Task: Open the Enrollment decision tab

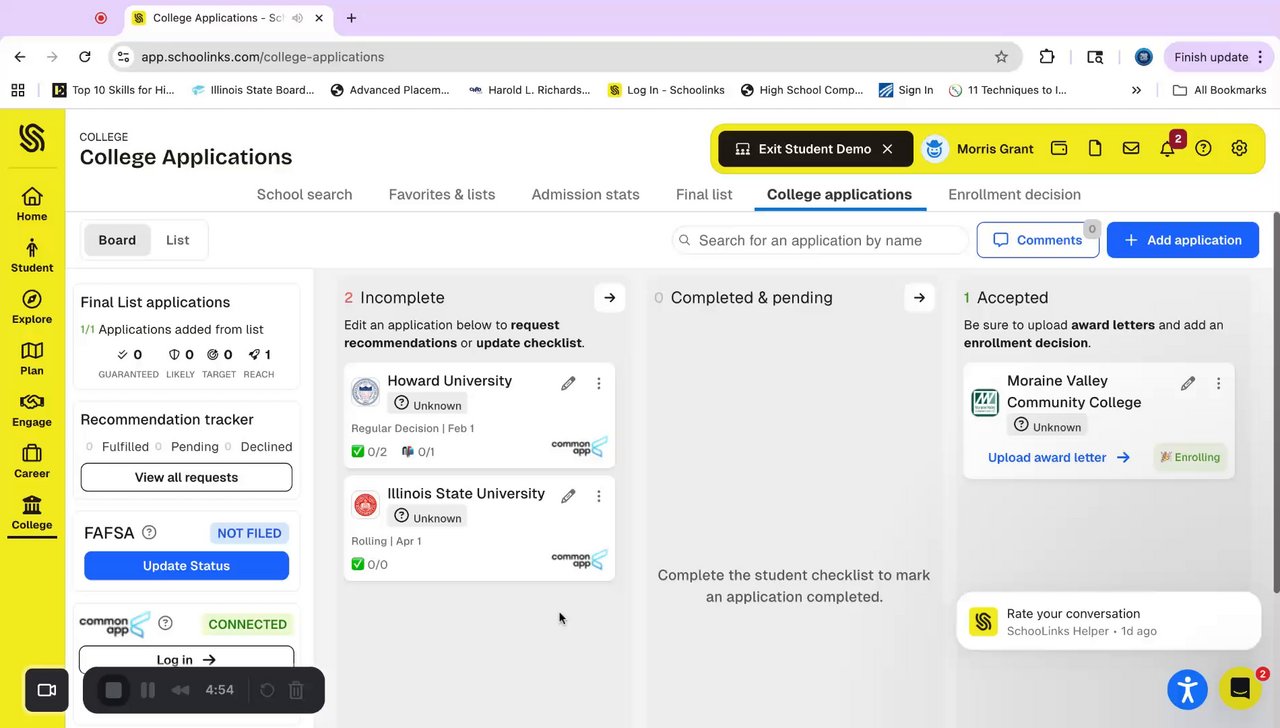Action: pyautogui.click(x=1014, y=194)
